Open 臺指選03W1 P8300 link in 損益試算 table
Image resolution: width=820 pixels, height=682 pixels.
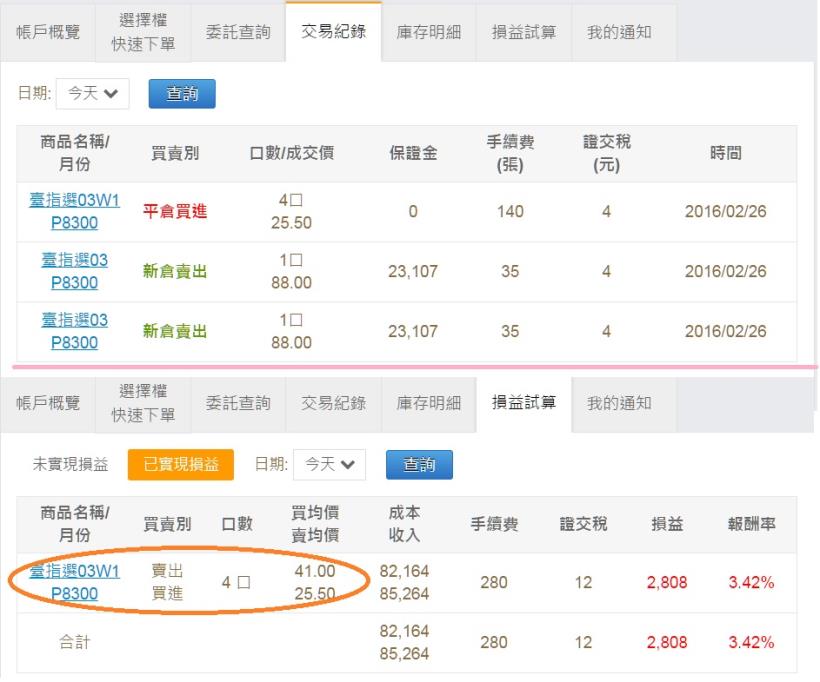[74, 582]
